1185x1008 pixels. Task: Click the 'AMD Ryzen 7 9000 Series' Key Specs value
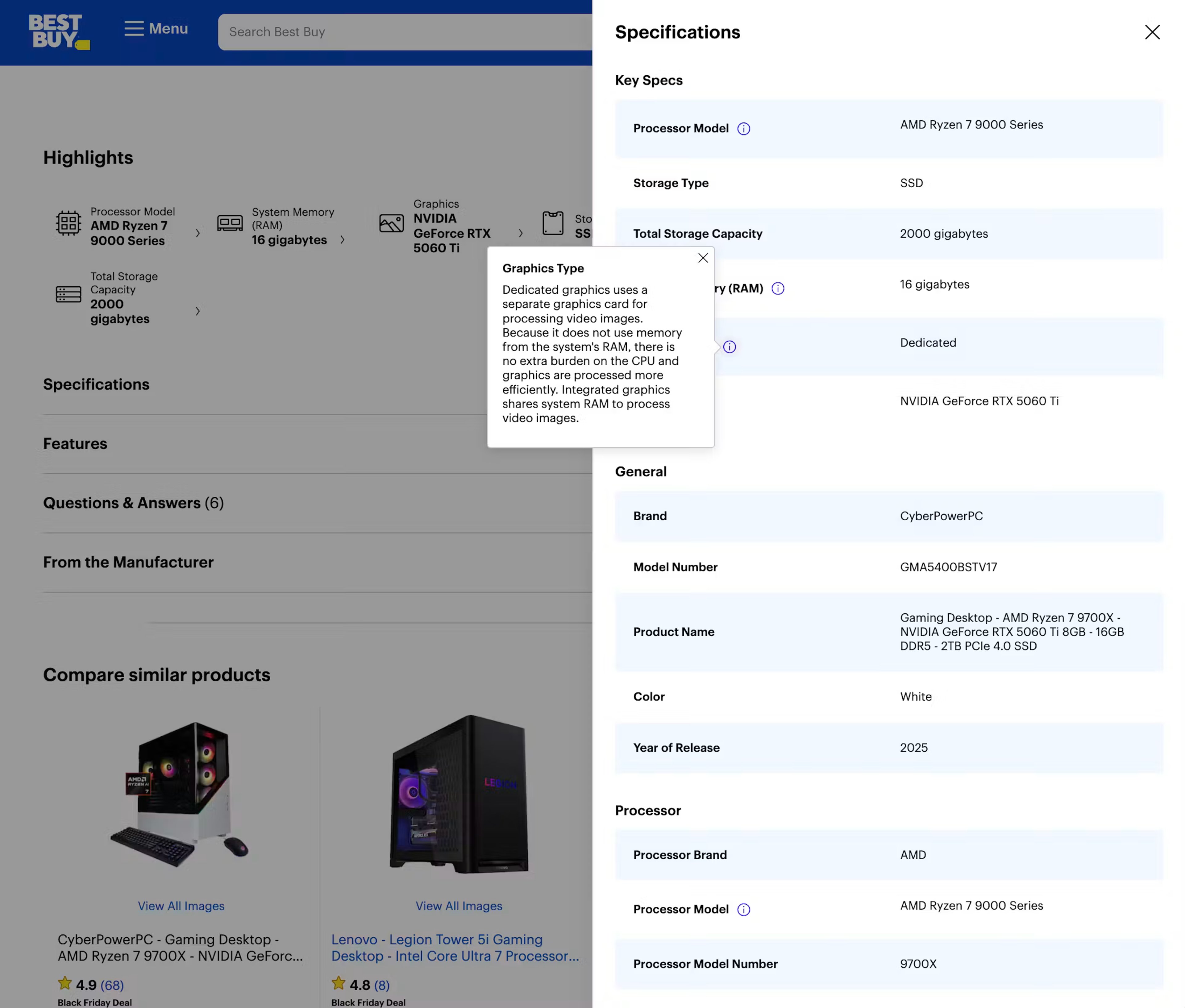click(x=971, y=125)
